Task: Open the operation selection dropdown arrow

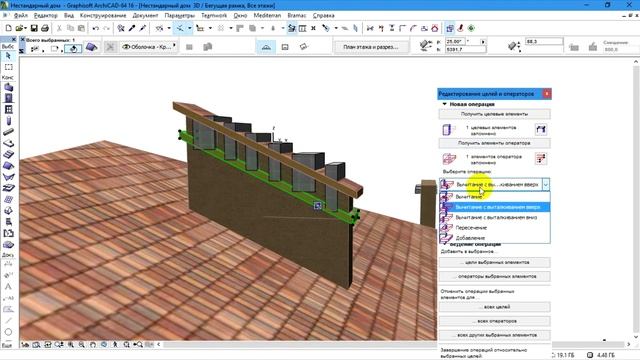Action: tap(546, 185)
